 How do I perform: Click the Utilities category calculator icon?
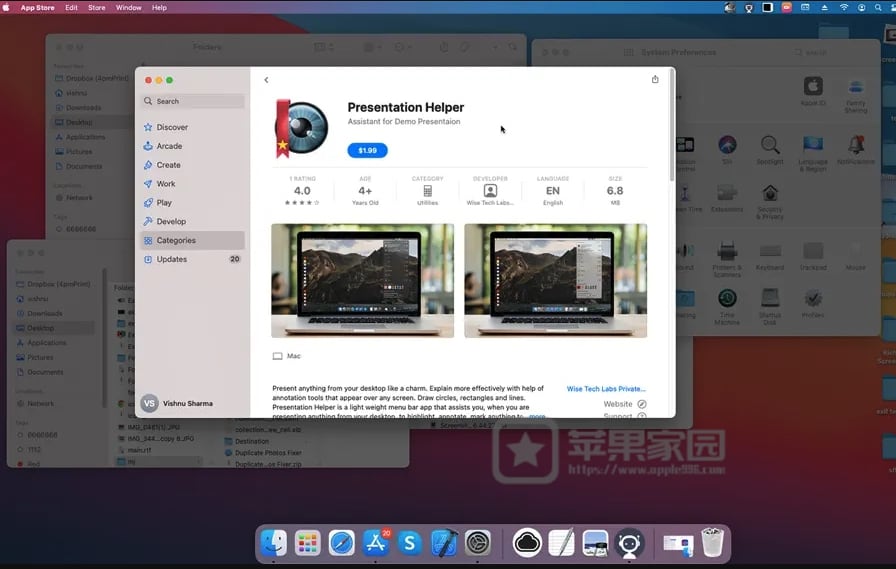[427, 191]
